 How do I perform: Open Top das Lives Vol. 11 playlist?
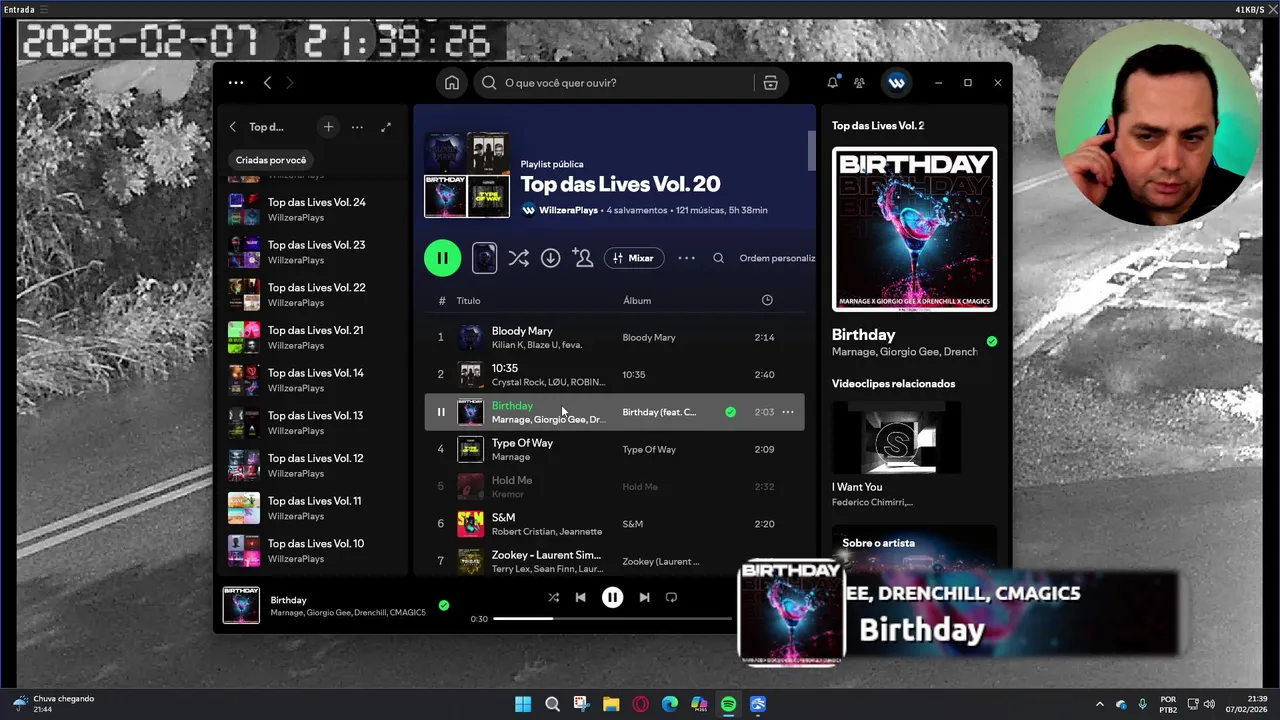click(x=313, y=508)
